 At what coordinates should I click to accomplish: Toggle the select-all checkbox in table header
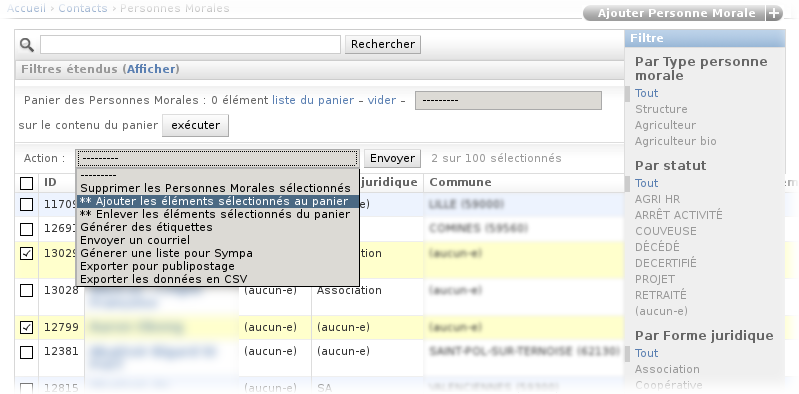click(x=26, y=183)
